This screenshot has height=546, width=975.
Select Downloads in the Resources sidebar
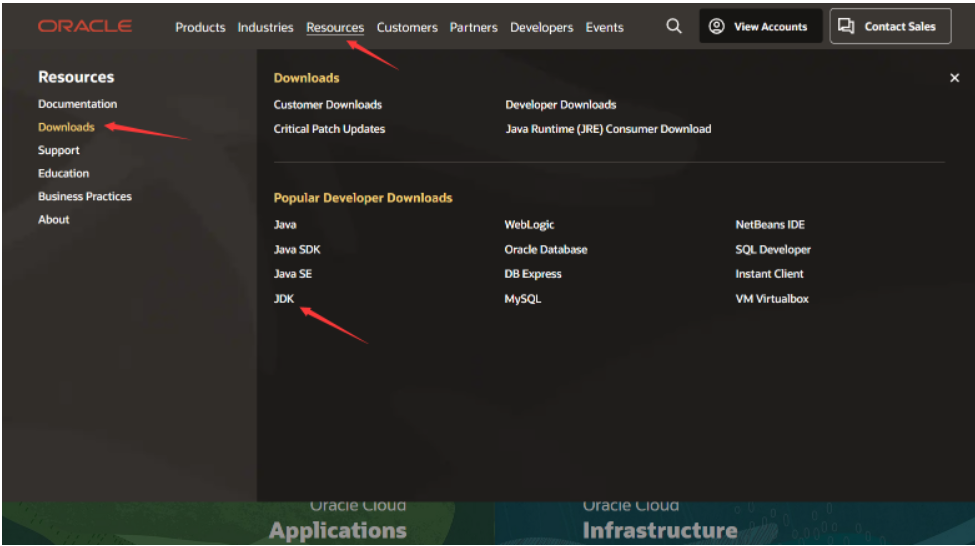(66, 127)
